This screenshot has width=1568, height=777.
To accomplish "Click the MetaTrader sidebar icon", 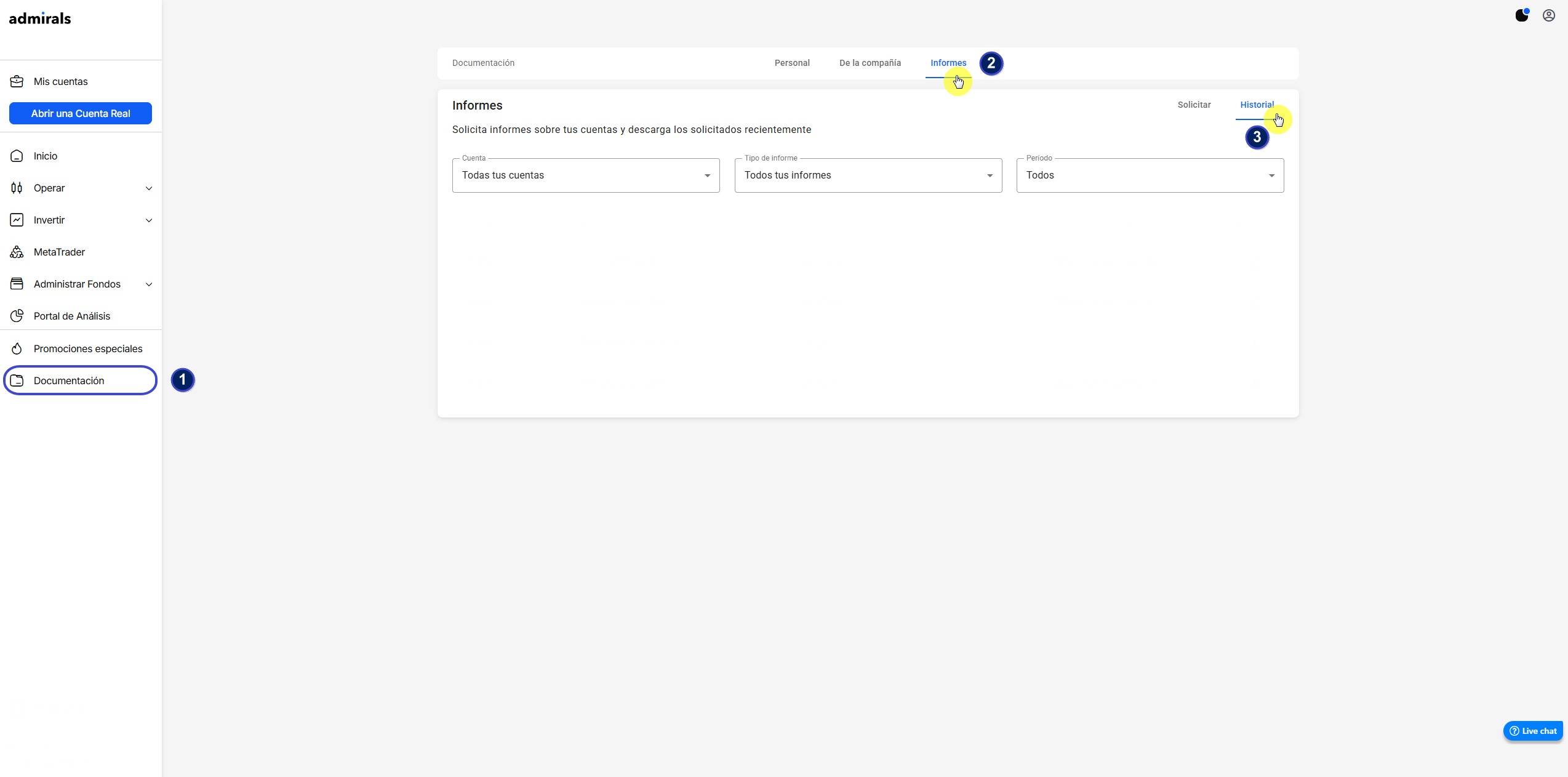I will 17,252.
